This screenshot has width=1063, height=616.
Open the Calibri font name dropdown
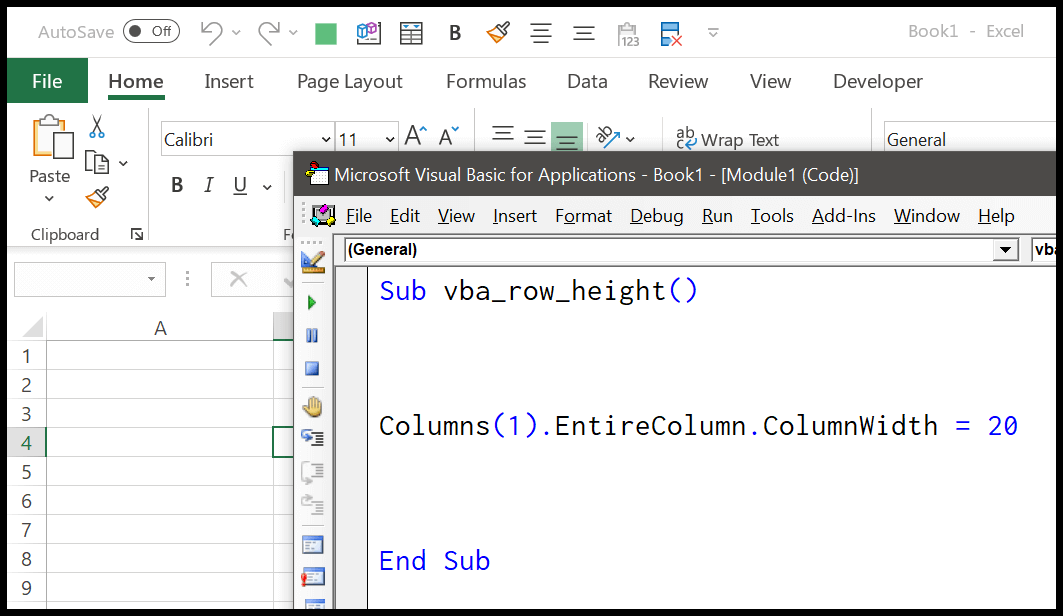tap(326, 140)
